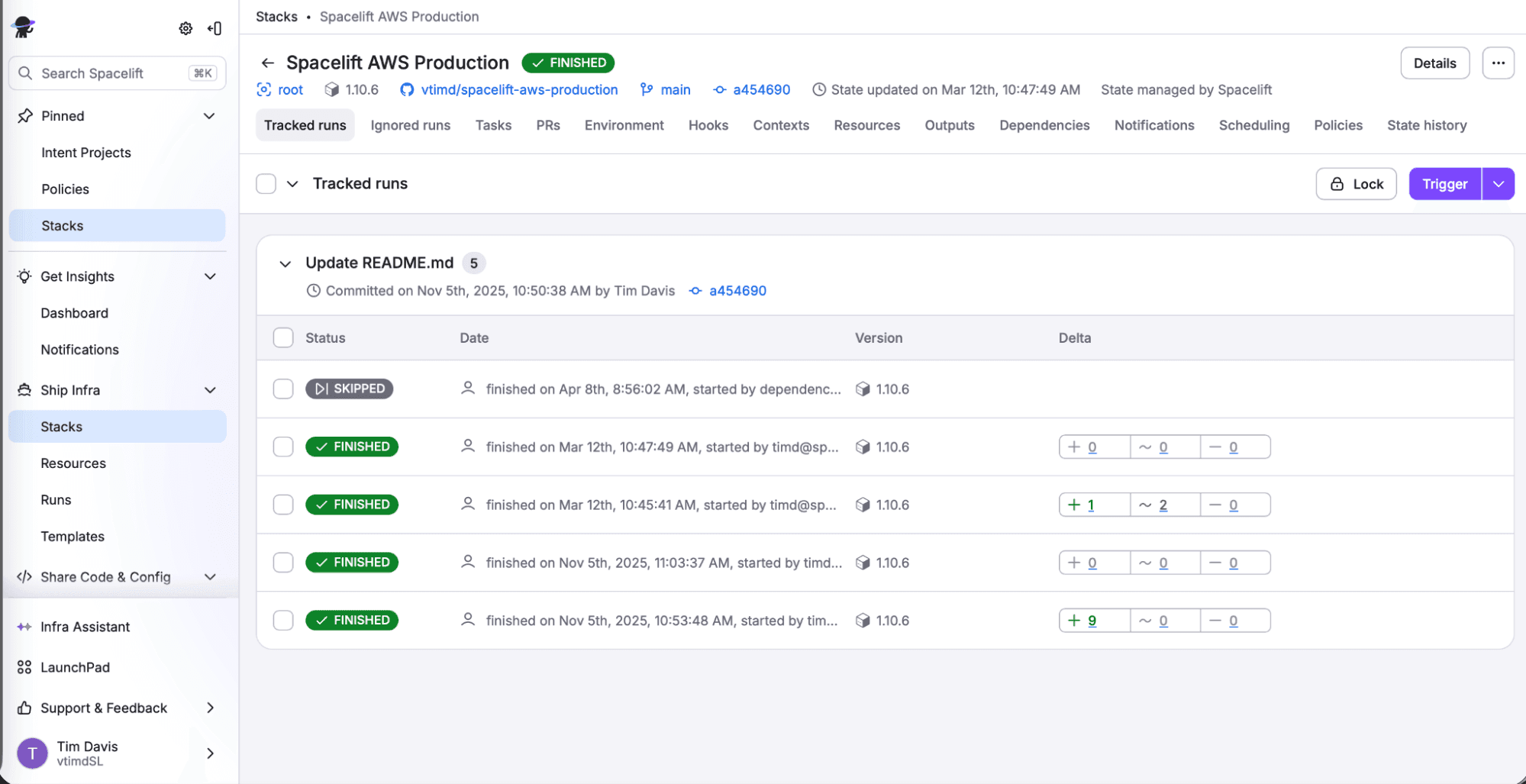The width and height of the screenshot is (1526, 784).
Task: Click the GitHub icon beside repository name
Action: pyautogui.click(x=407, y=89)
